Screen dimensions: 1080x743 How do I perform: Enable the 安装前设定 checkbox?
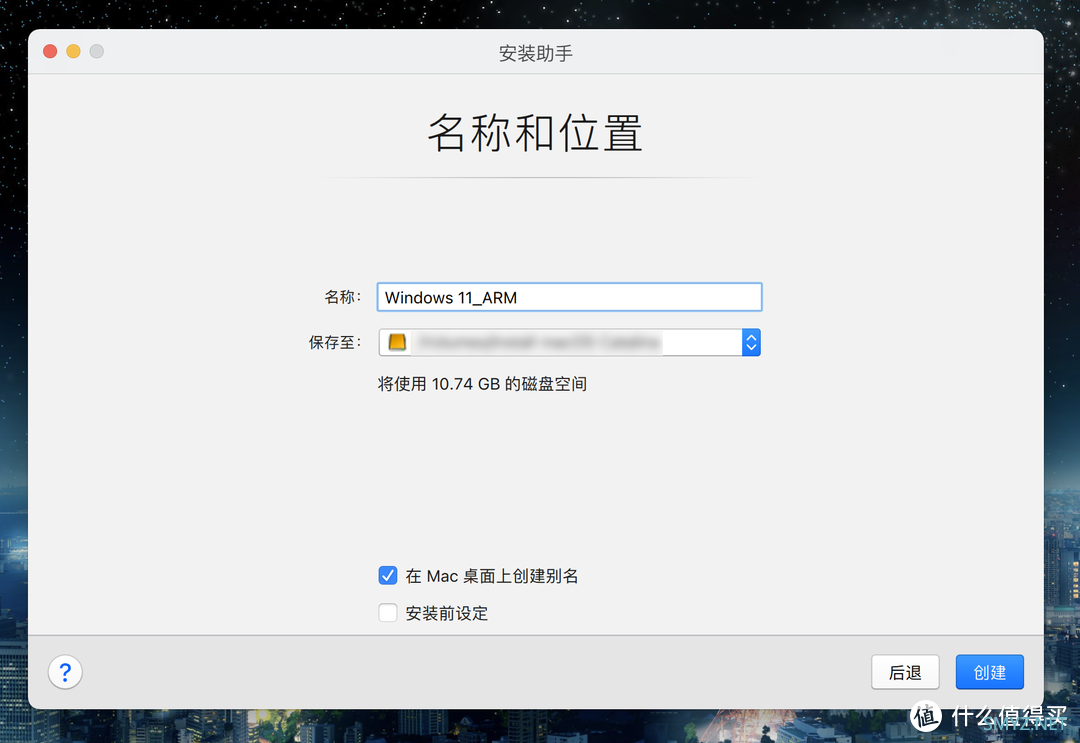(388, 613)
